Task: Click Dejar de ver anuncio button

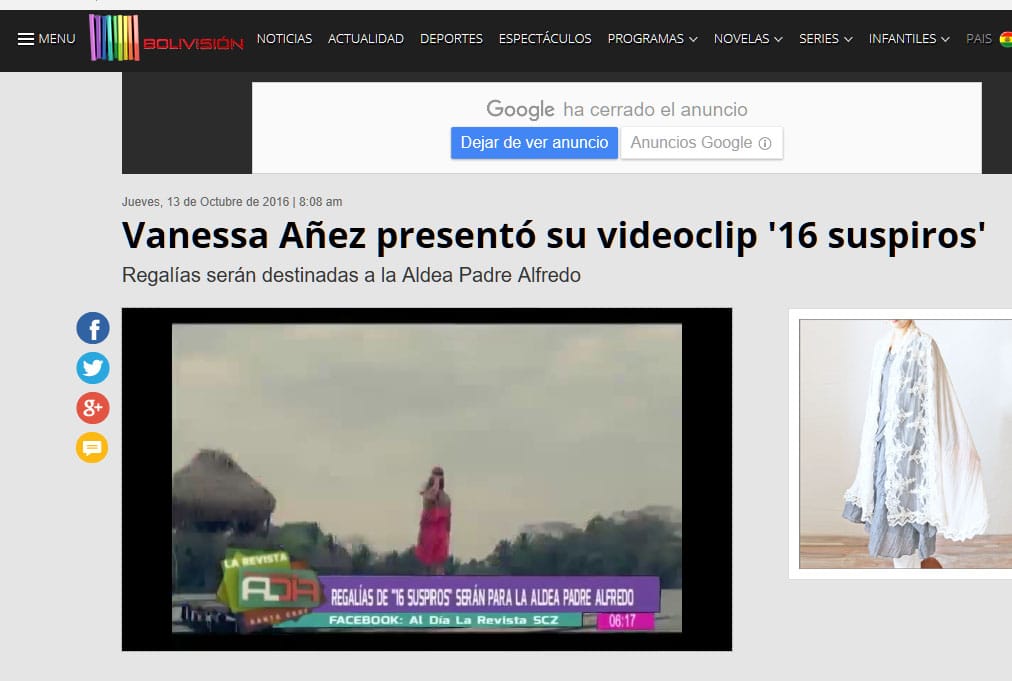Action: [534, 143]
